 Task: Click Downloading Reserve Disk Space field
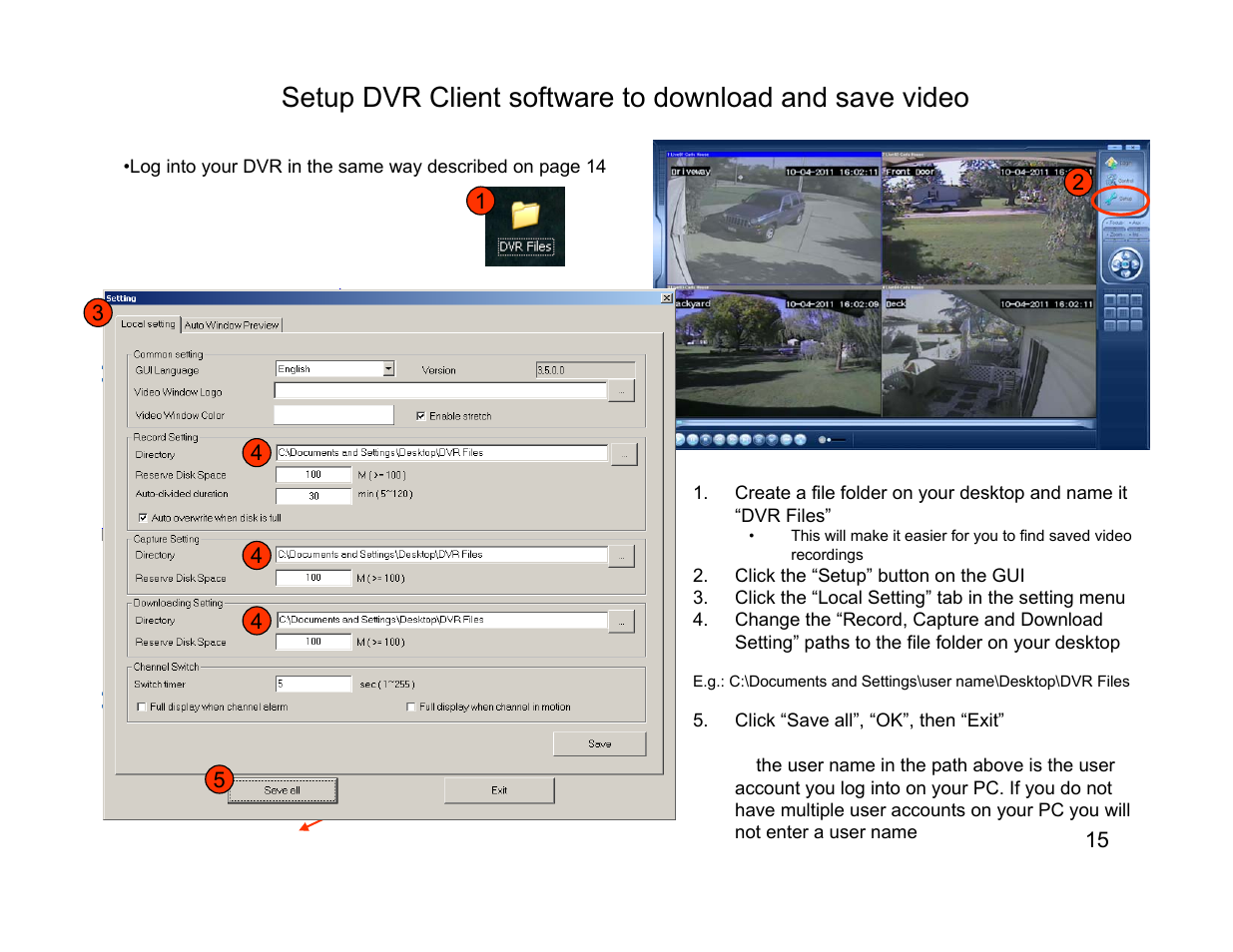click(x=313, y=642)
